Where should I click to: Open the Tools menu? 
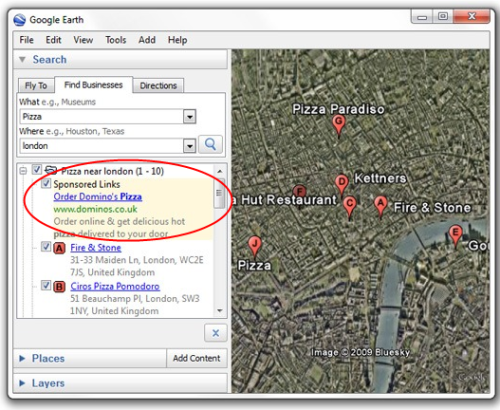click(116, 40)
